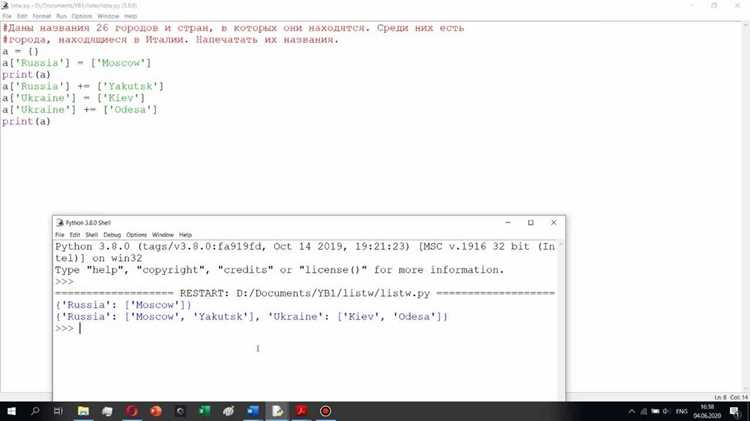The image size is (750, 421).
Task: Switch the ENG input language indicator
Action: click(682, 411)
